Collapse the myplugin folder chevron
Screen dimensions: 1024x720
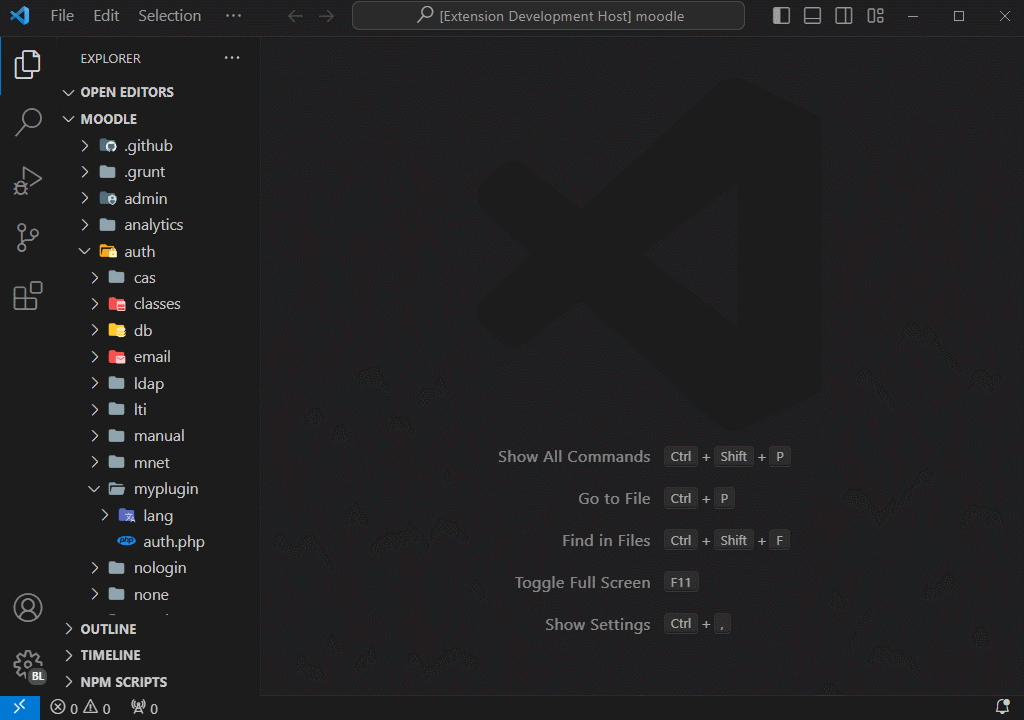click(95, 489)
